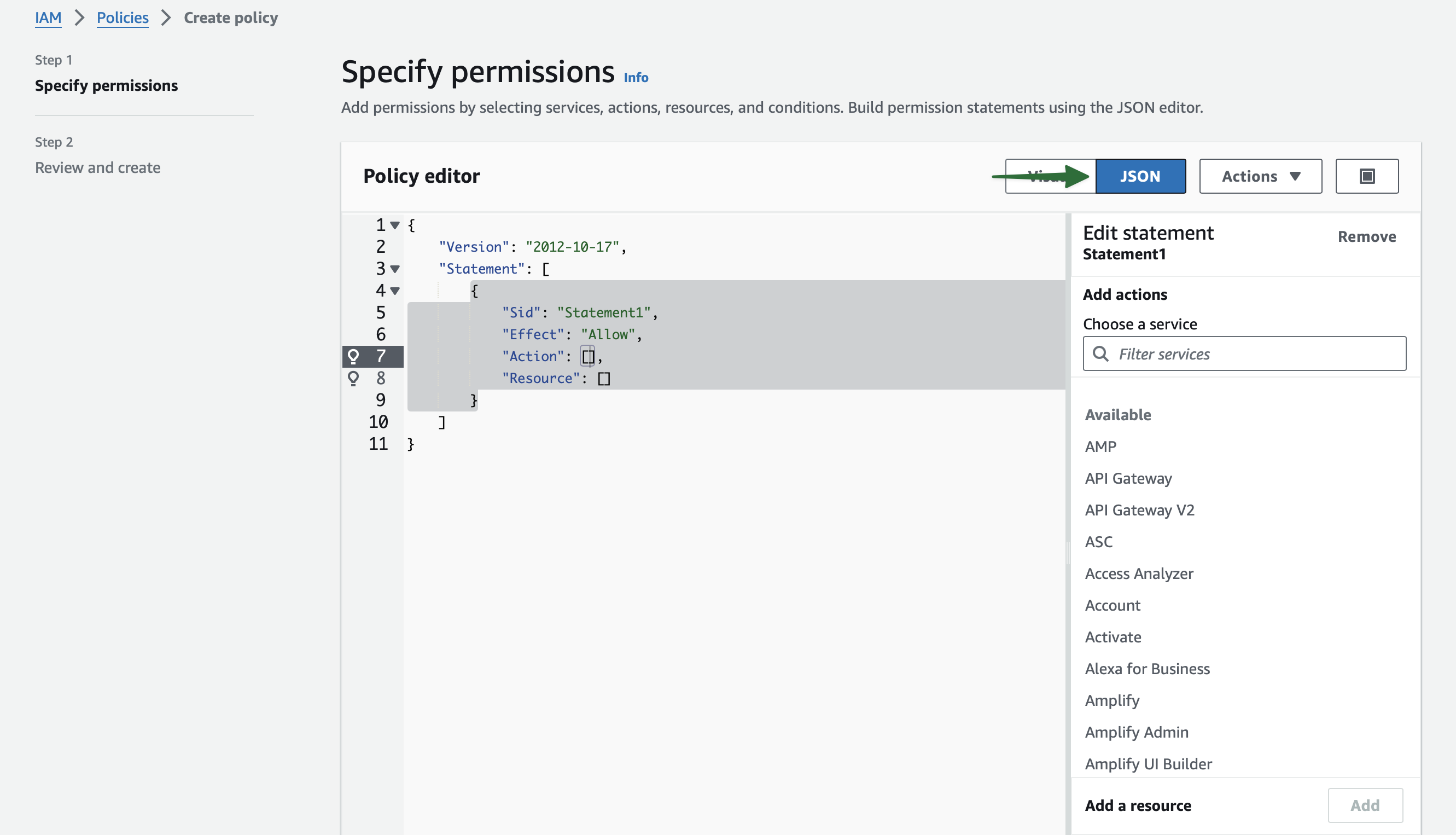Click the lightbulb hint on line 7
Viewport: 1456px width, 835px height.
click(x=353, y=356)
